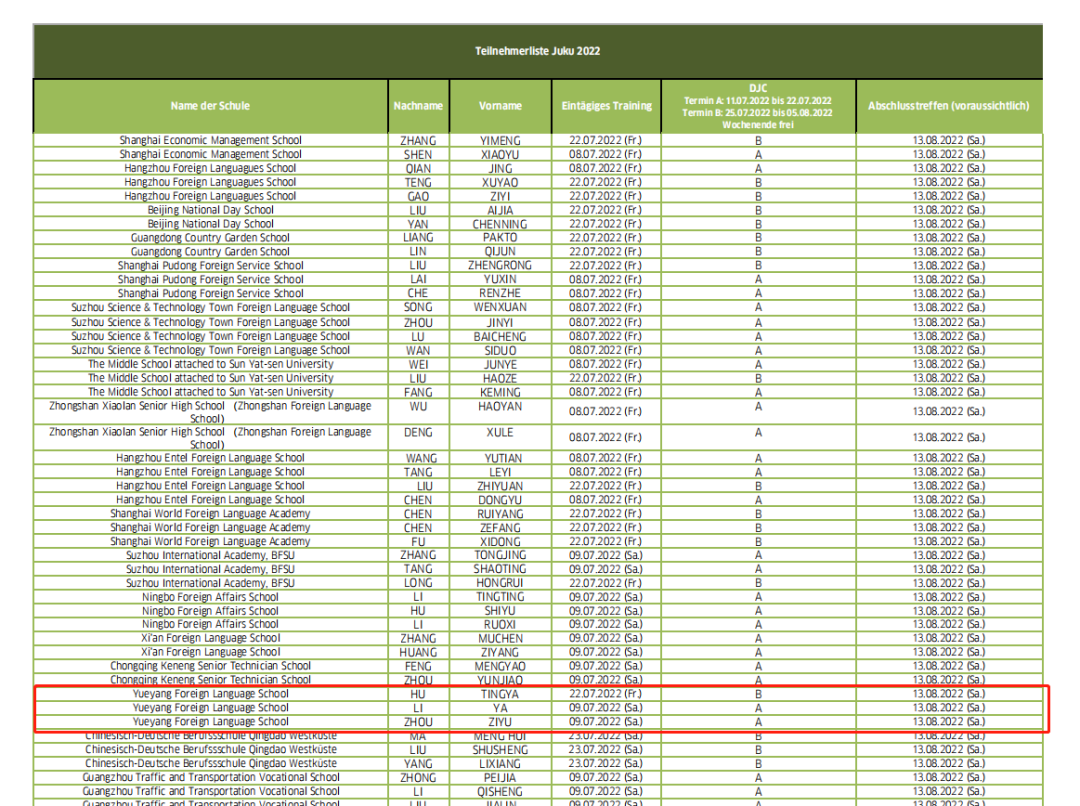This screenshot has height=806, width=1080.
Task: Select the 'Abschlusstreffen (voraussichtlich)' column header
Action: pyautogui.click(x=948, y=106)
